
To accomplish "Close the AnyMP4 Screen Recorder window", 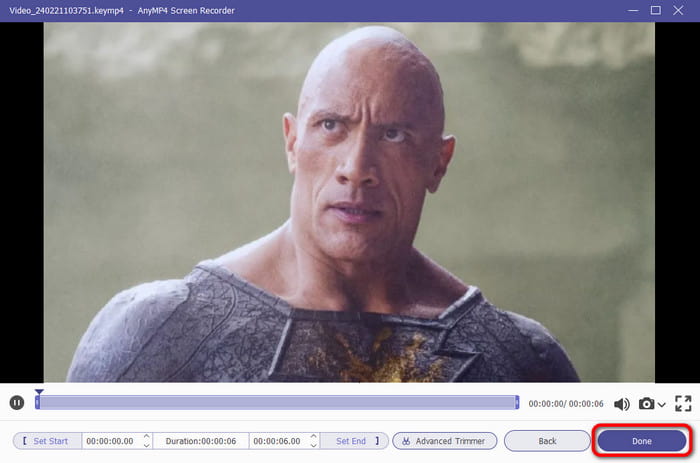I will tap(678, 10).
